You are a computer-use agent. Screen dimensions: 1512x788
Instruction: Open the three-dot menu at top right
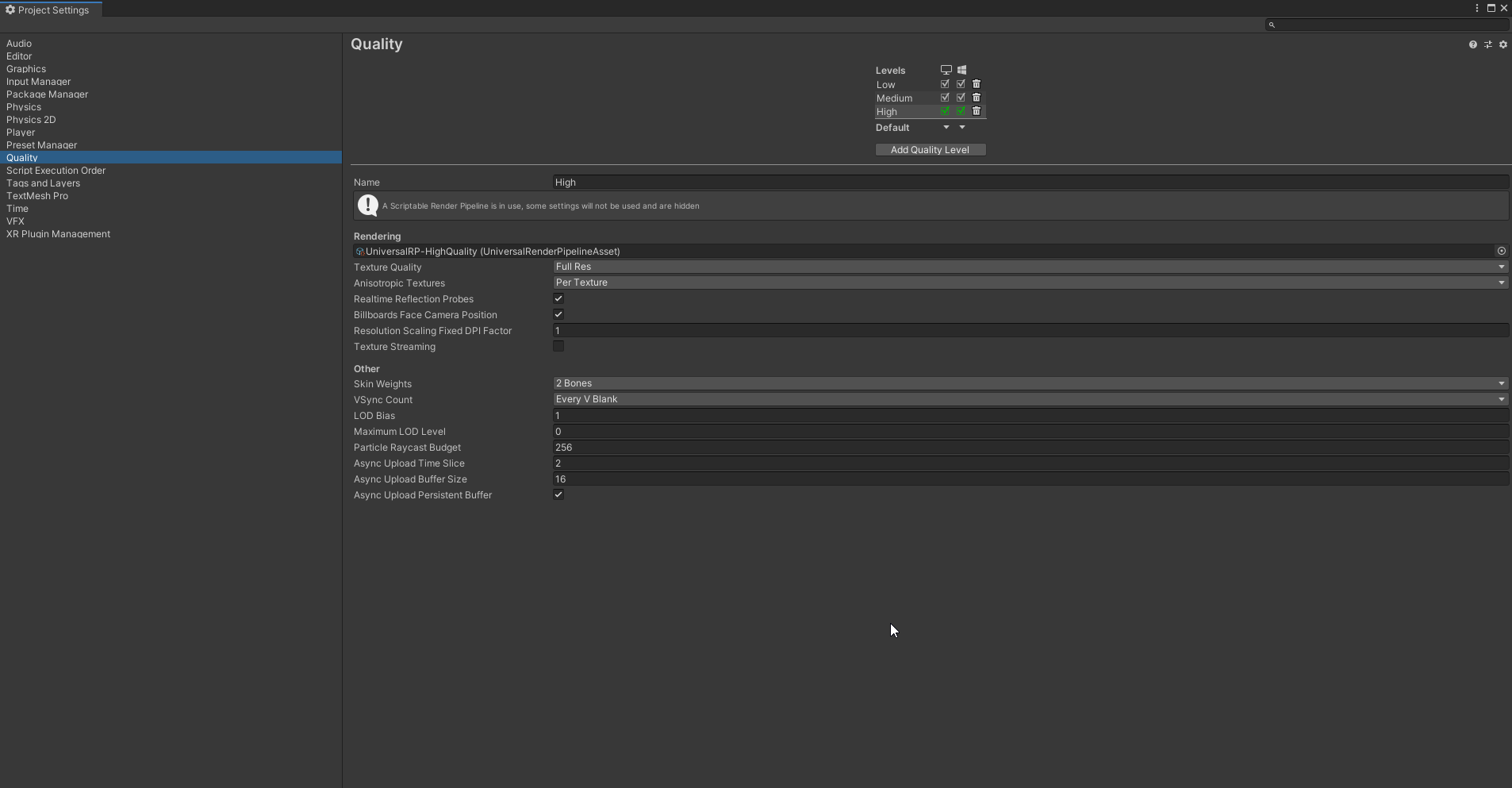coord(1476,8)
